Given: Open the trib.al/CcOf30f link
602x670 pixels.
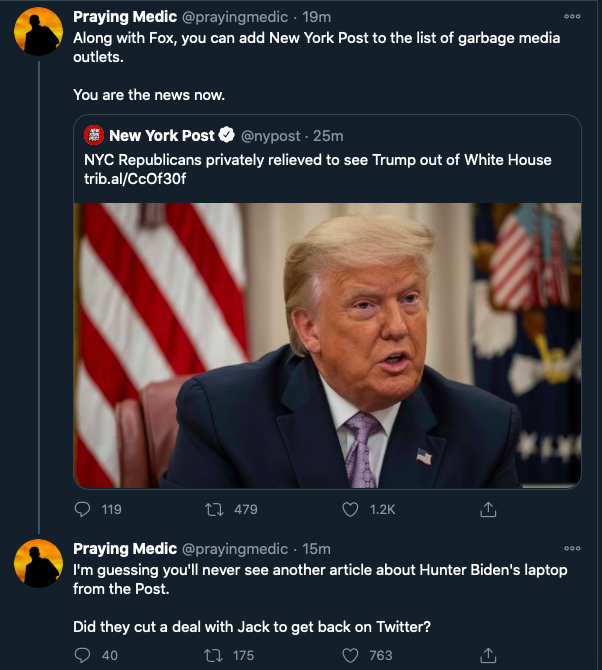Looking at the screenshot, I should (120, 178).
